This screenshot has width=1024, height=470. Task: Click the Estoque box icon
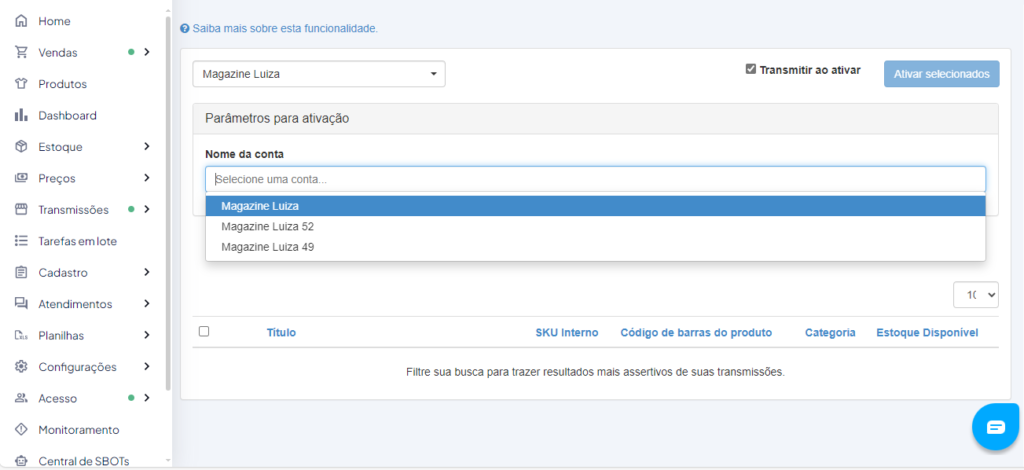pos(21,147)
